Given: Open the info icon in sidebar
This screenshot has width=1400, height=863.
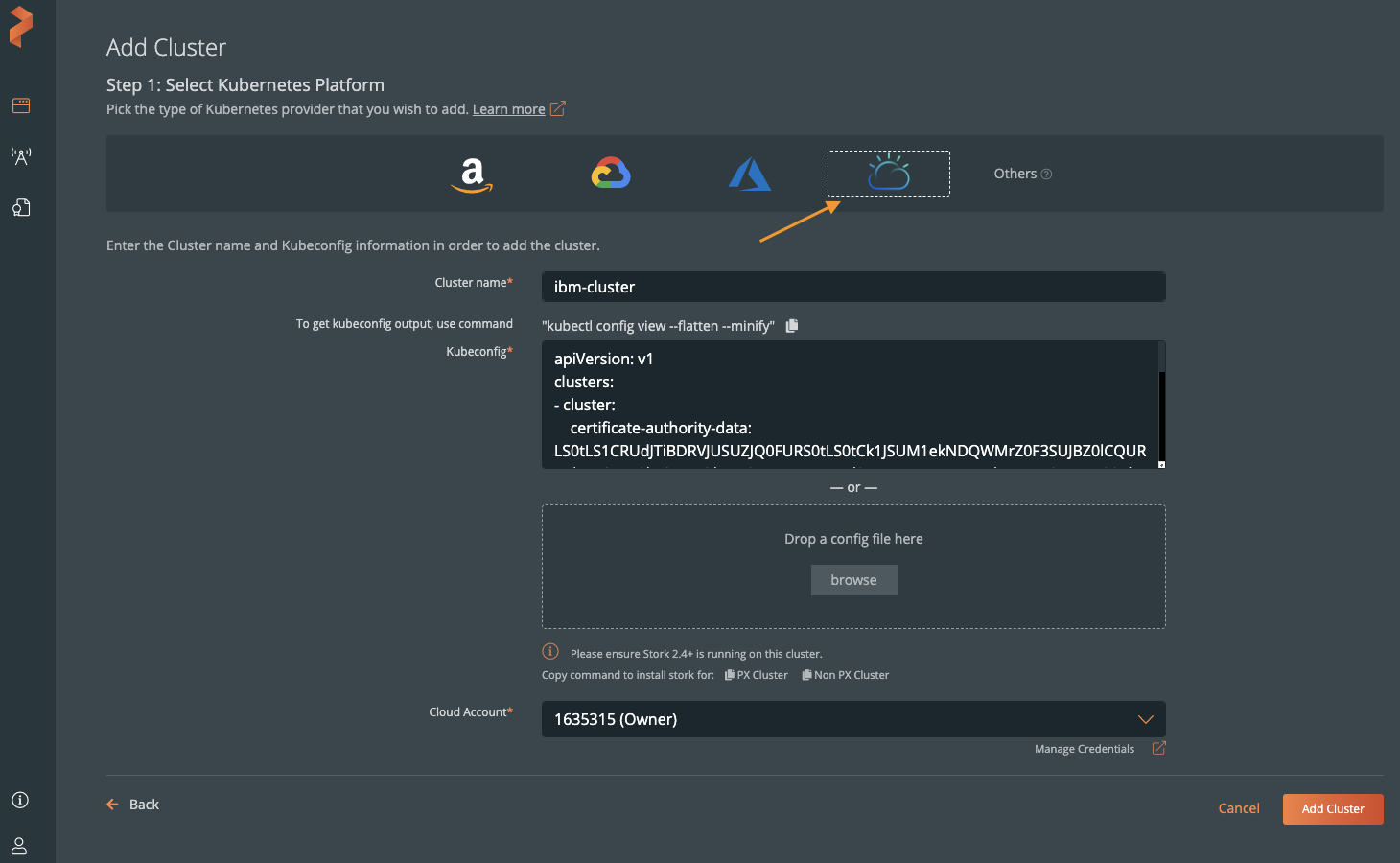Looking at the screenshot, I should [20, 800].
